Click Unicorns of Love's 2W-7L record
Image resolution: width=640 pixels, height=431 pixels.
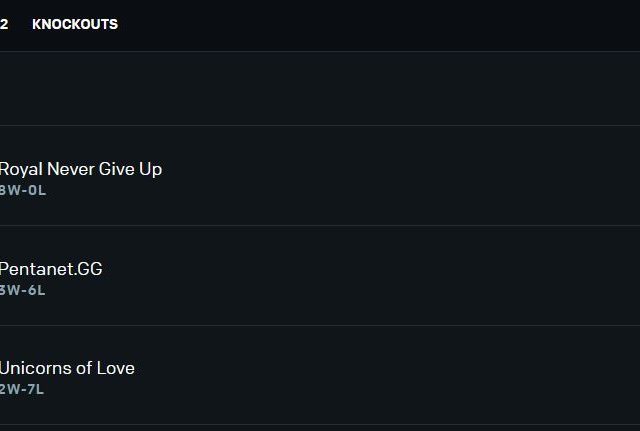(22, 388)
